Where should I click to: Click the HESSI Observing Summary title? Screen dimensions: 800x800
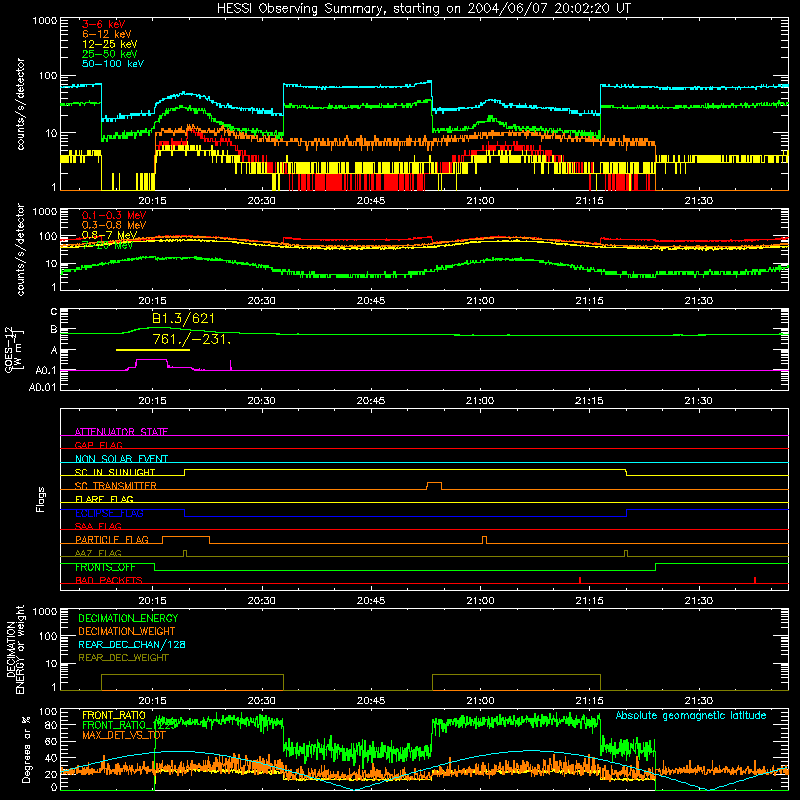pyautogui.click(x=423, y=8)
